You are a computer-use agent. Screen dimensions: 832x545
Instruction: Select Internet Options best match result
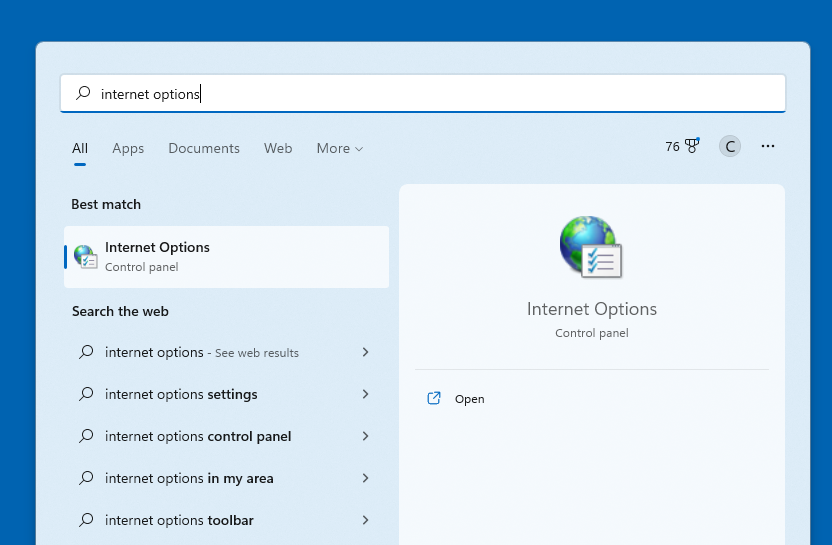click(227, 257)
